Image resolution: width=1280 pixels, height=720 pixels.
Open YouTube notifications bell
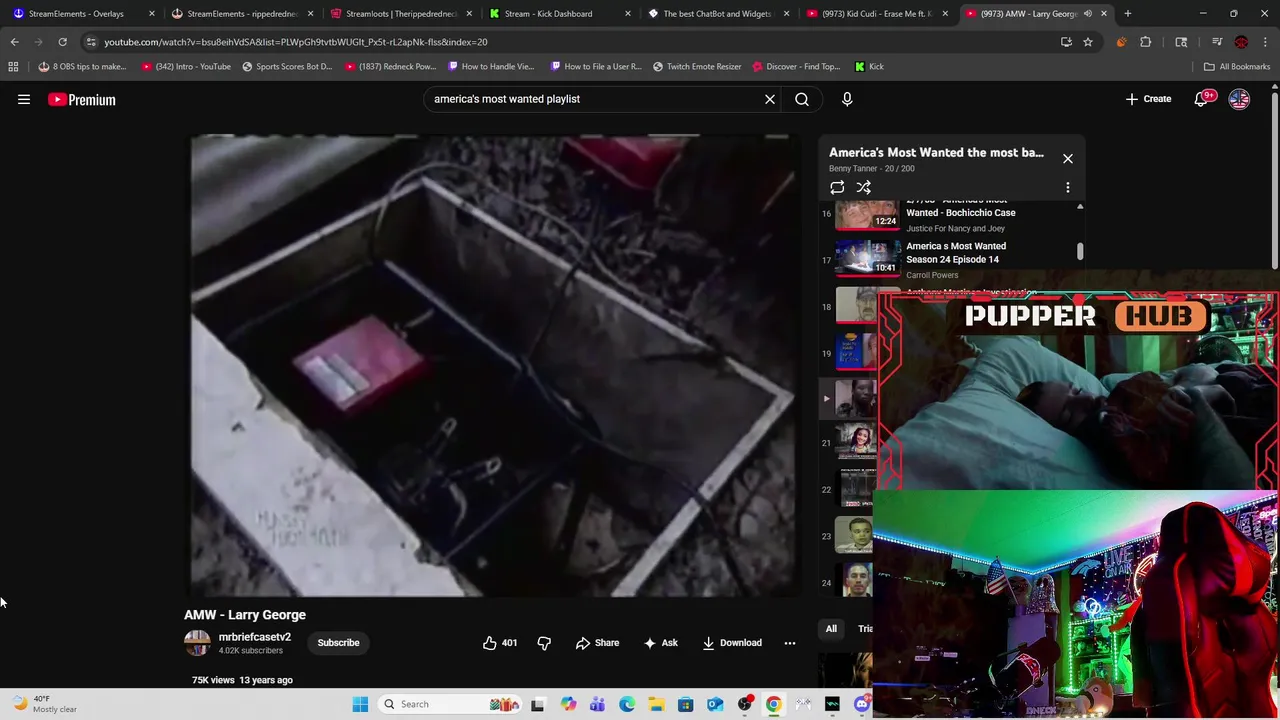(x=1202, y=99)
